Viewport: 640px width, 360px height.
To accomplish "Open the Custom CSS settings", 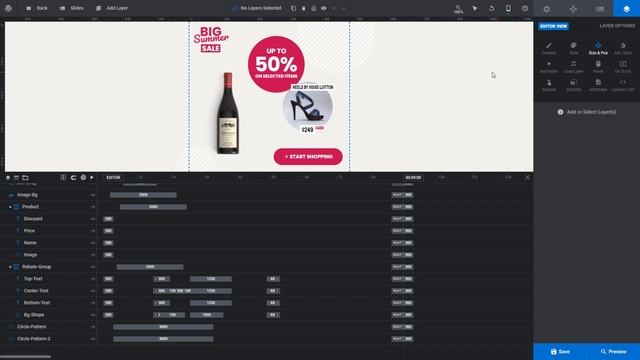I will click(623, 85).
